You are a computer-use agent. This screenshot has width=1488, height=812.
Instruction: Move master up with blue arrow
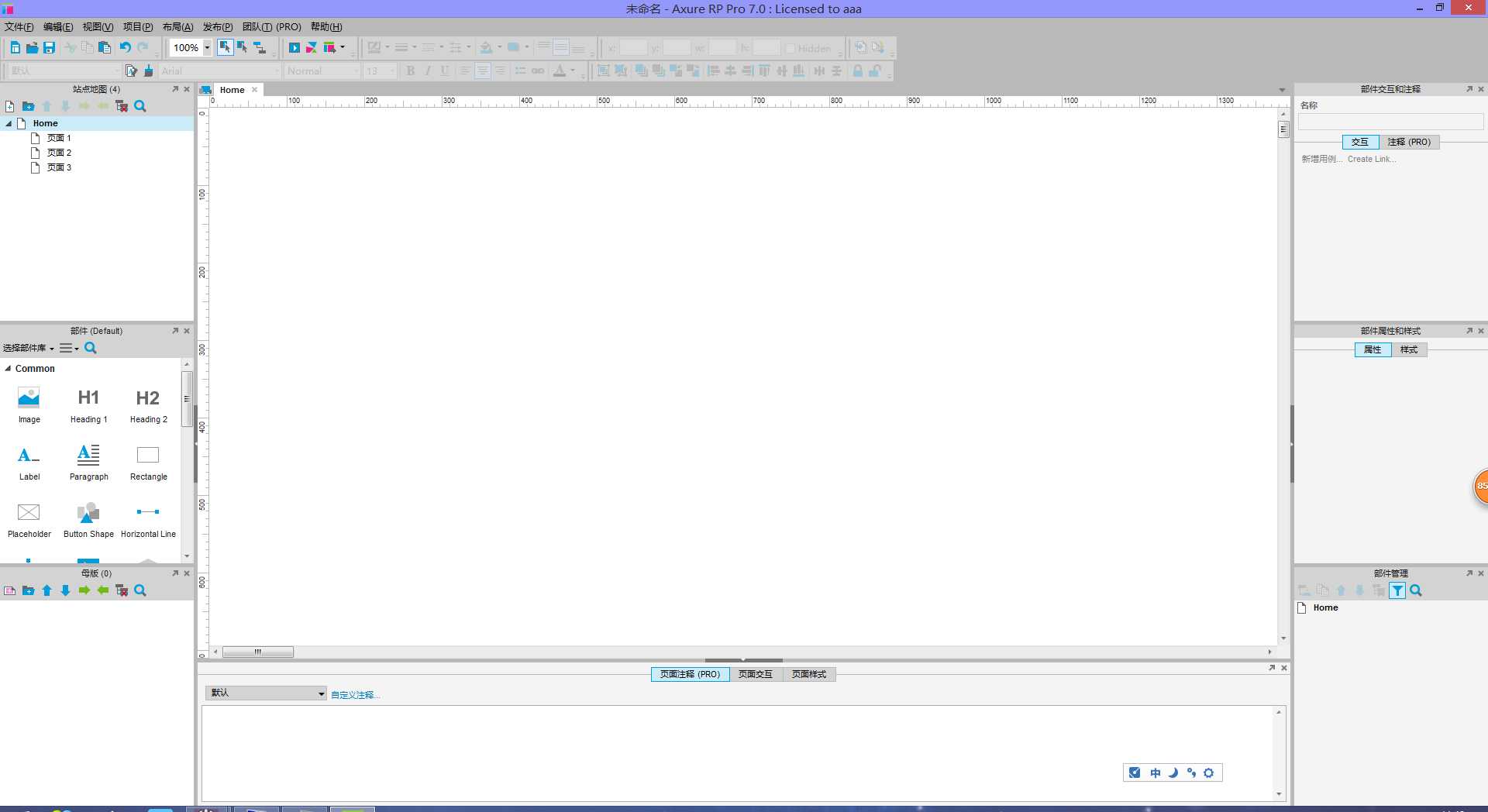(47, 590)
